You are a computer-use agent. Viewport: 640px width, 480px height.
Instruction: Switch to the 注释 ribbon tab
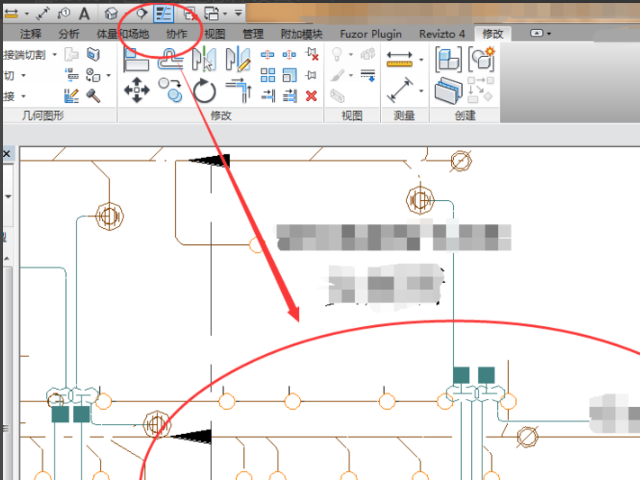[31, 34]
